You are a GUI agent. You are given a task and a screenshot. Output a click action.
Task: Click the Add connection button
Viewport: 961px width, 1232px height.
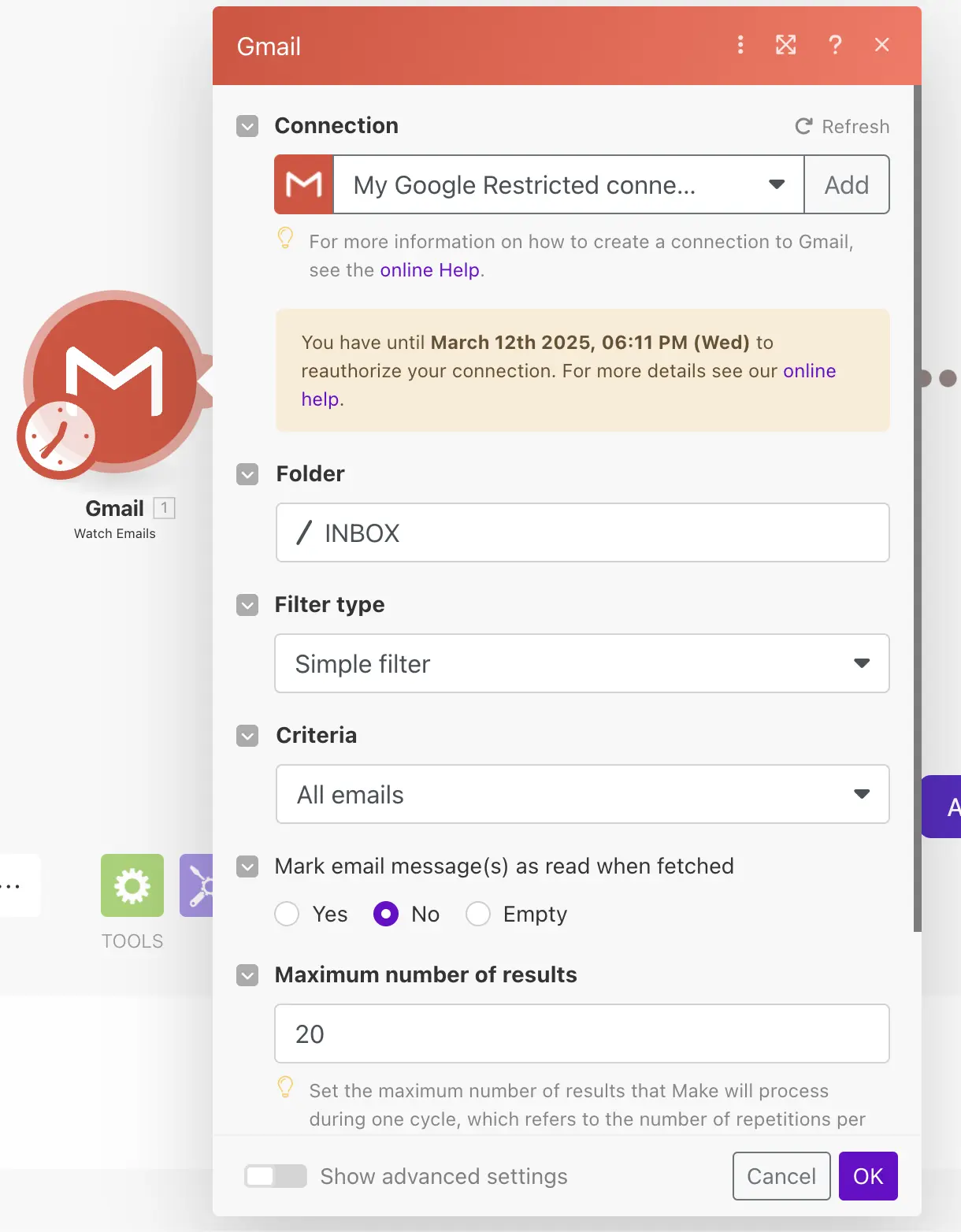(x=846, y=184)
